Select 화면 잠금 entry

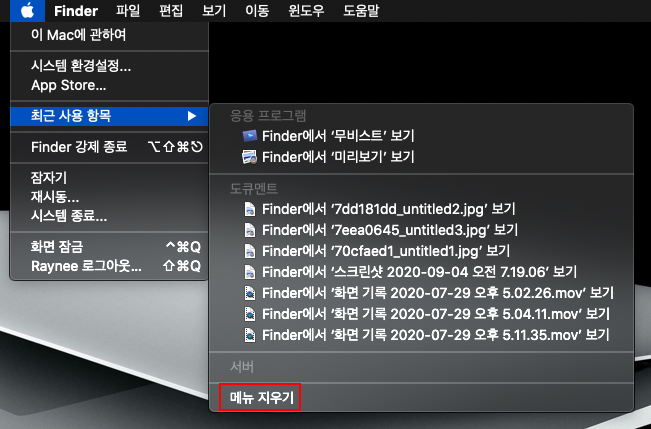(109, 247)
